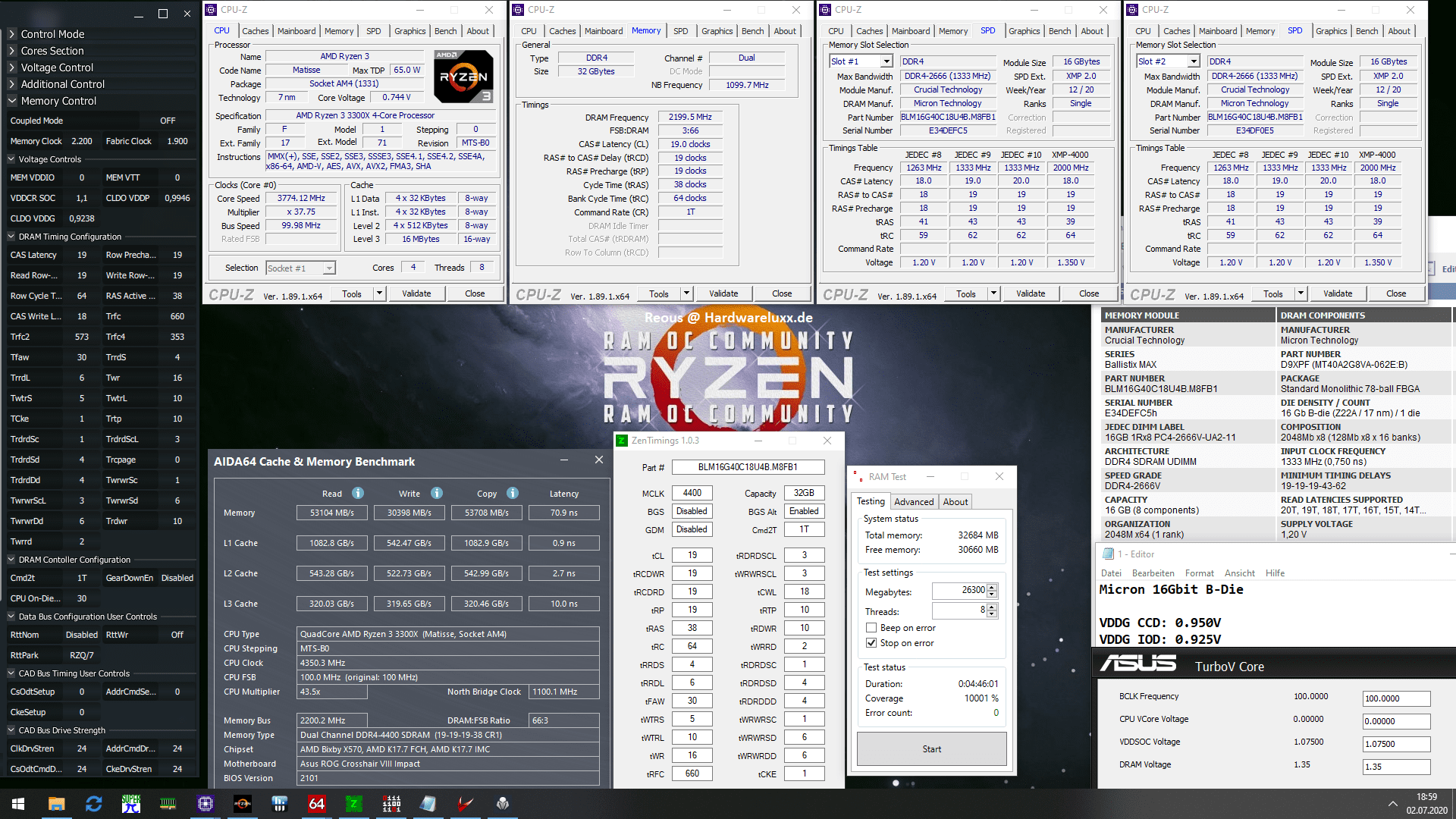Open the Datei menu in Editor
The width and height of the screenshot is (1456, 819).
(1111, 573)
